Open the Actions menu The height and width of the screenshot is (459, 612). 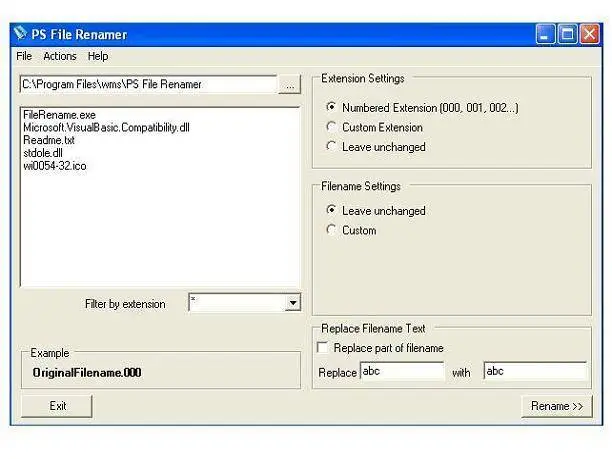point(60,56)
